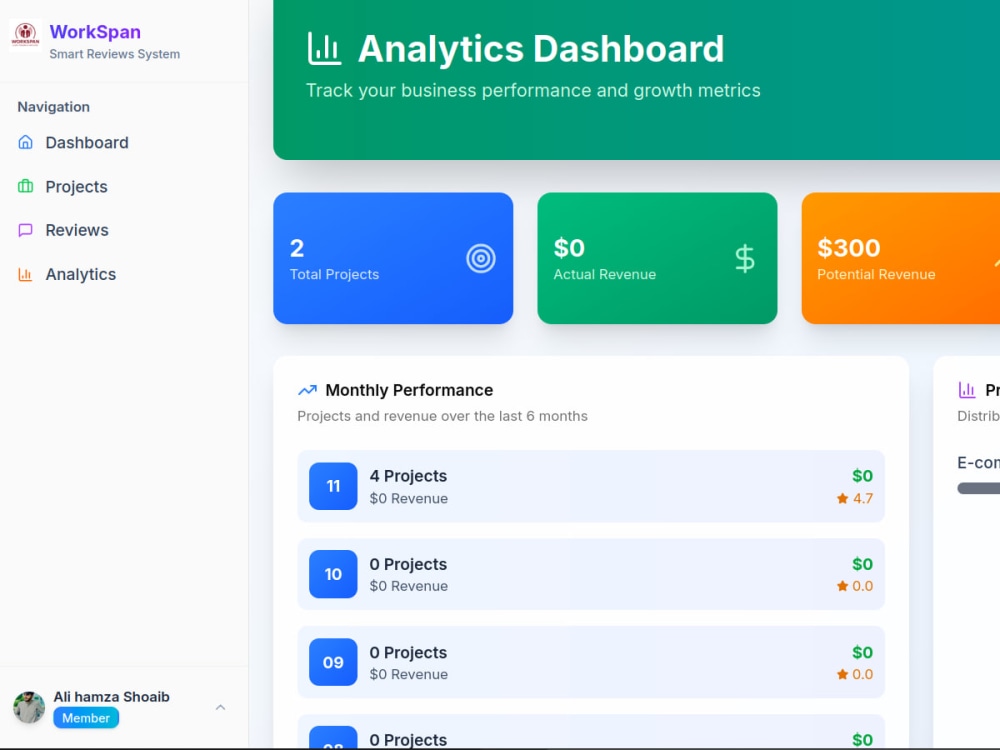Screen dimensions: 1000x750
Task: Click the WorkSpan brand title
Action: 95,32
